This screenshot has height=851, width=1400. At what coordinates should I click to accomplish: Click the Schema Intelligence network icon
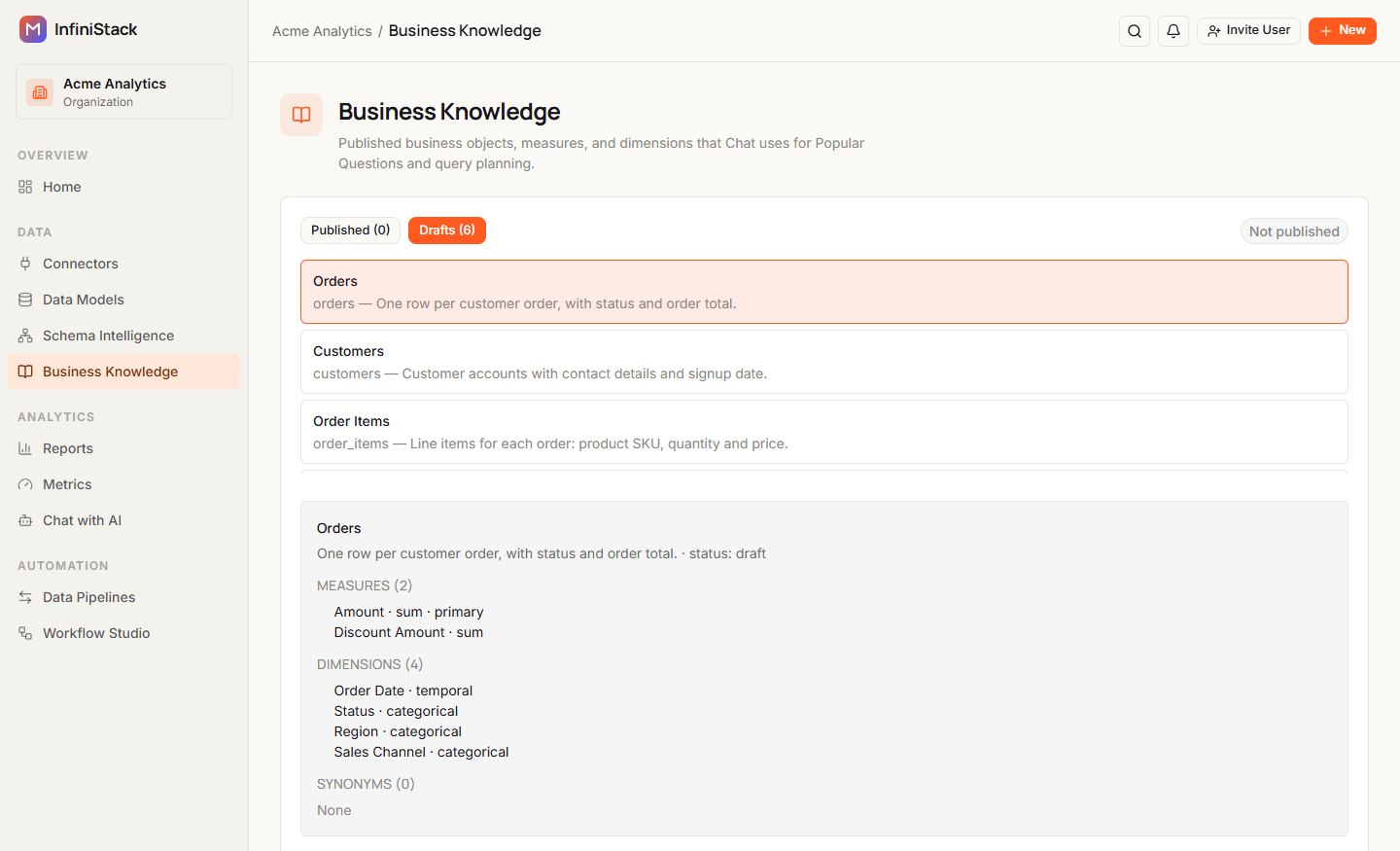(25, 336)
